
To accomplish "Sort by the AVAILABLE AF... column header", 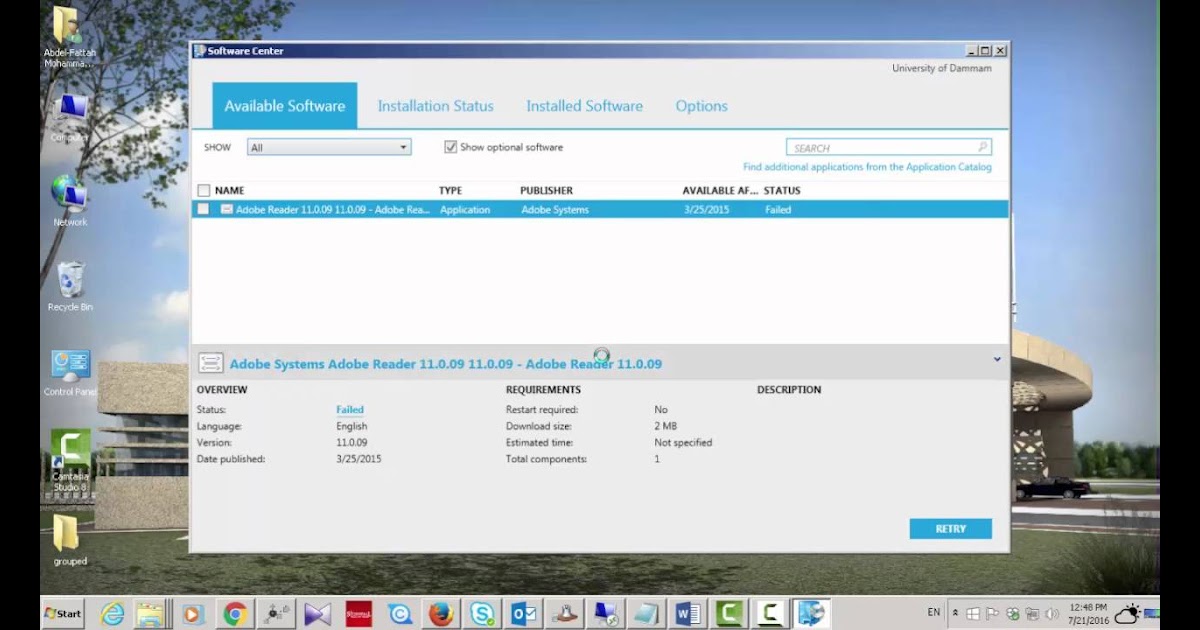I will 720,190.
